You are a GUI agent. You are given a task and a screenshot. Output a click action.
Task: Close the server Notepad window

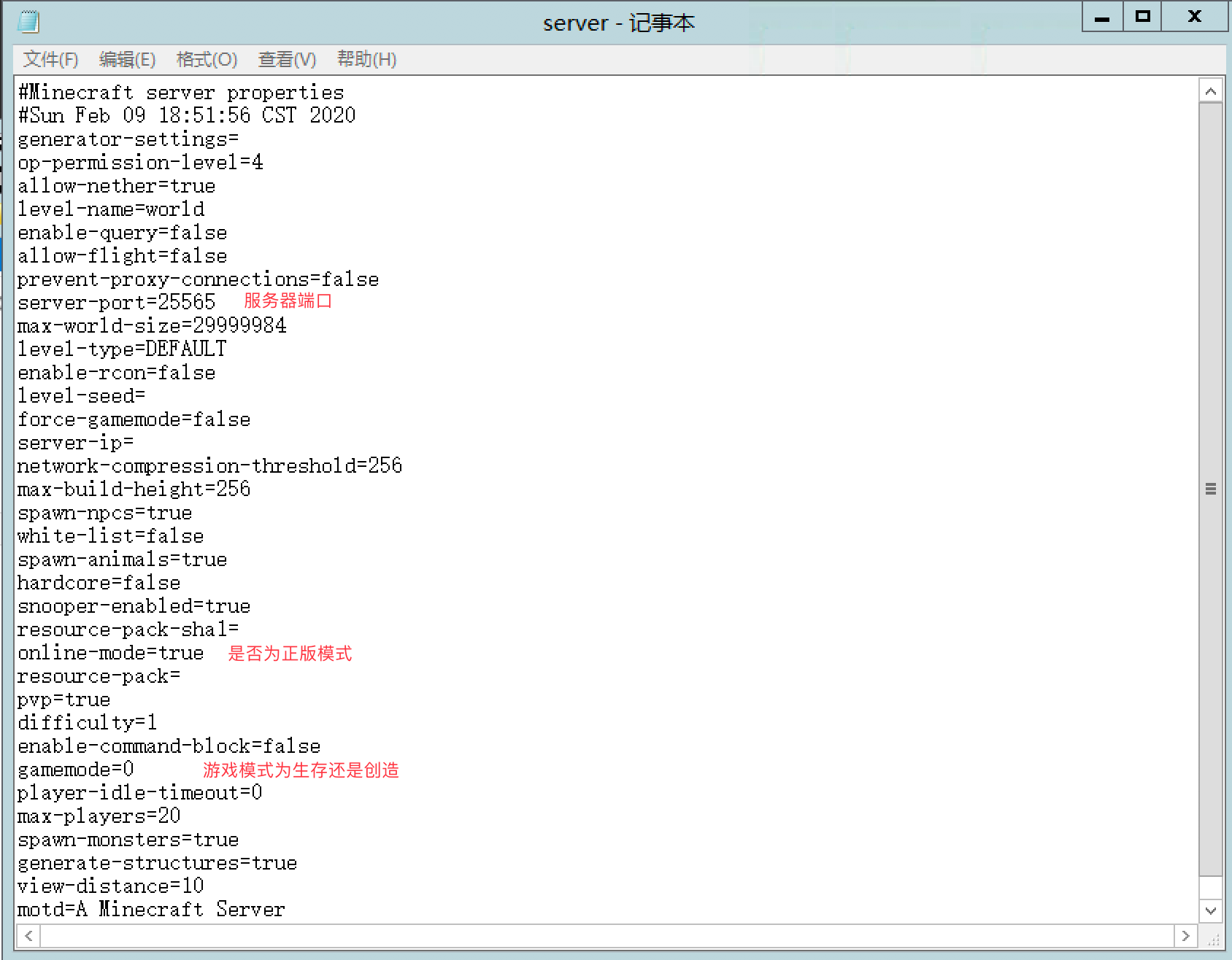pyautogui.click(x=1195, y=17)
